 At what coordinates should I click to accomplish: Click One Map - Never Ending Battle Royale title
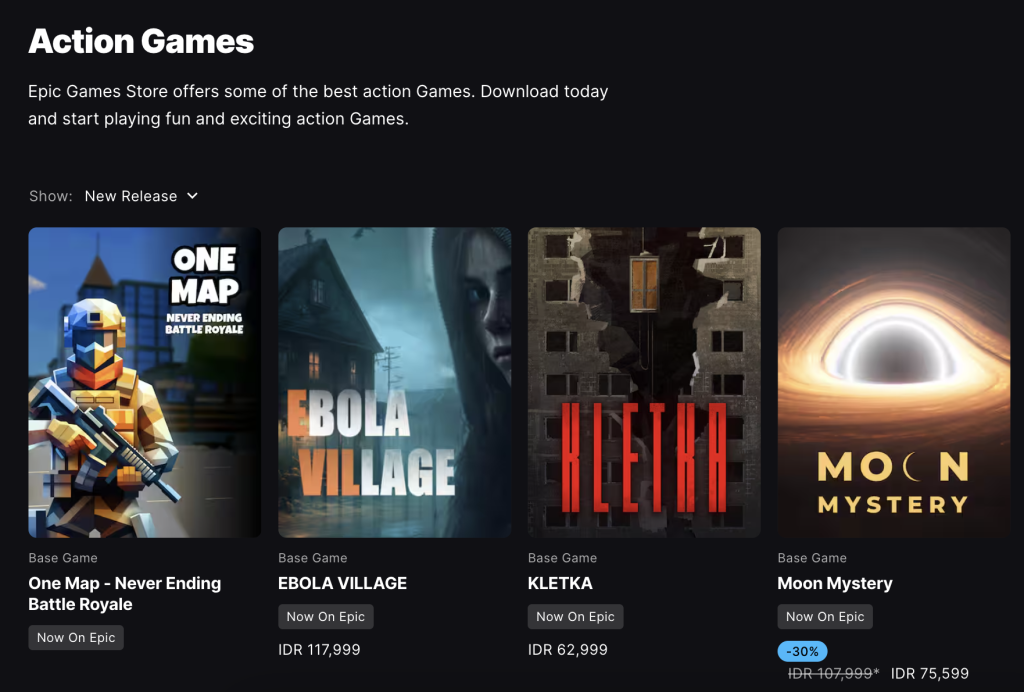125,593
